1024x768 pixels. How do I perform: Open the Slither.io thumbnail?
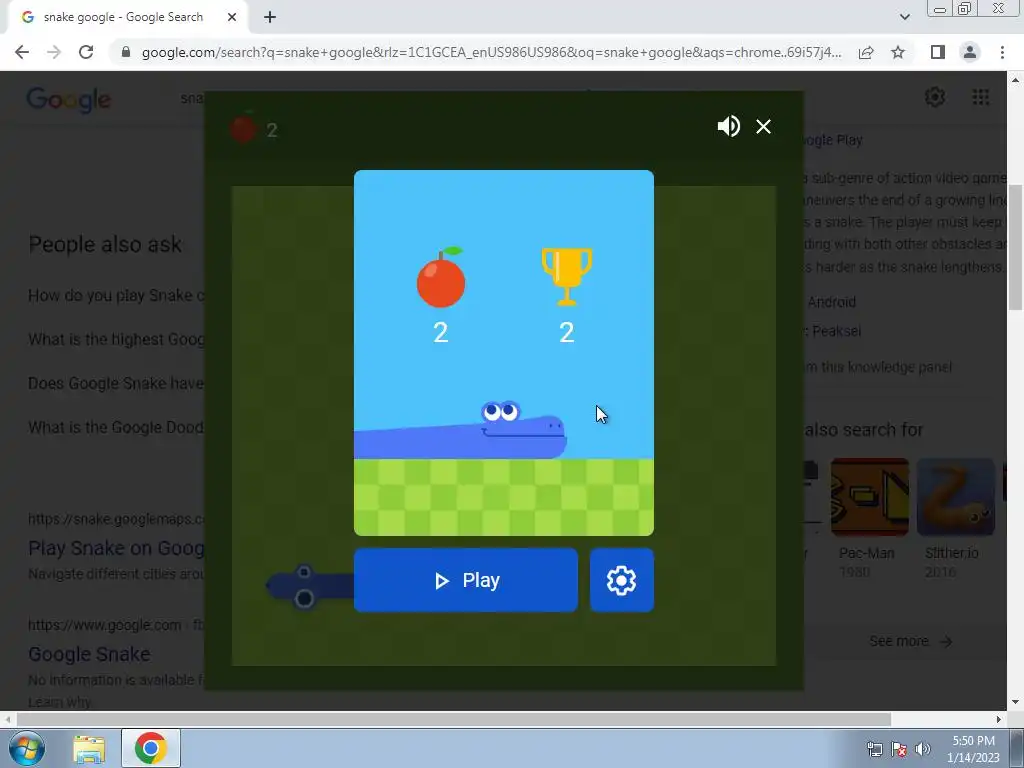click(x=955, y=497)
